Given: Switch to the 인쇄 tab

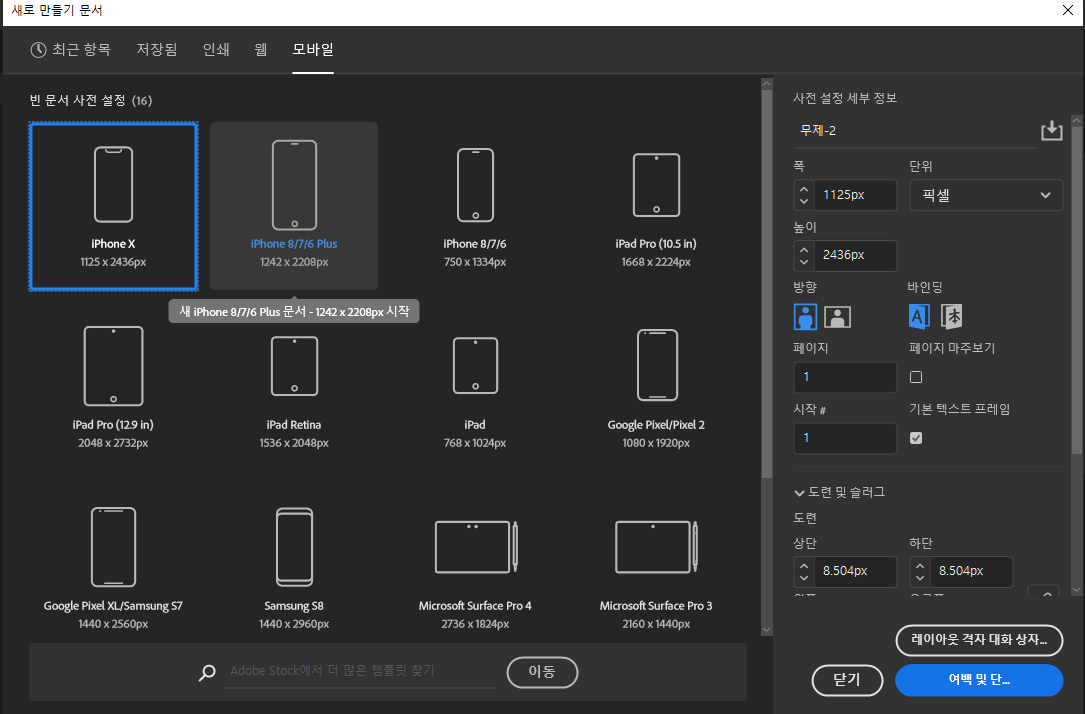Looking at the screenshot, I should click(x=216, y=50).
